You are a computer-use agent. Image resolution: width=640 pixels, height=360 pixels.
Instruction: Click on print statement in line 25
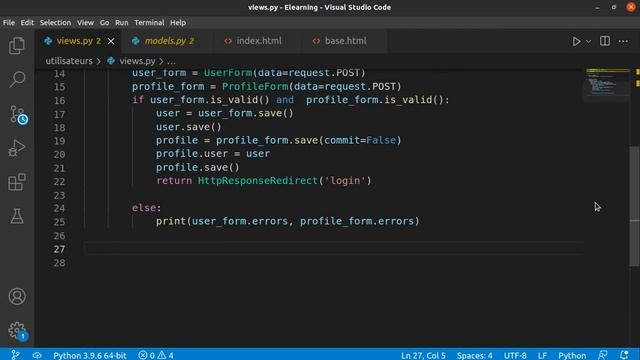coord(287,221)
